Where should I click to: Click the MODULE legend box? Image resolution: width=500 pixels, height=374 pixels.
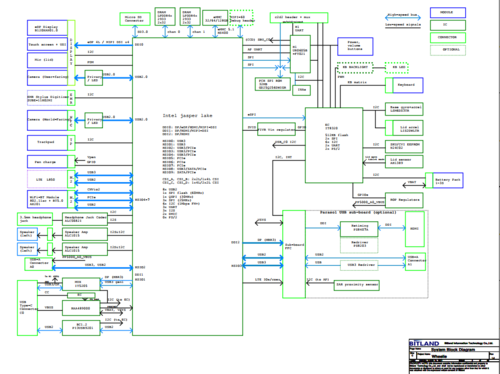448,13
